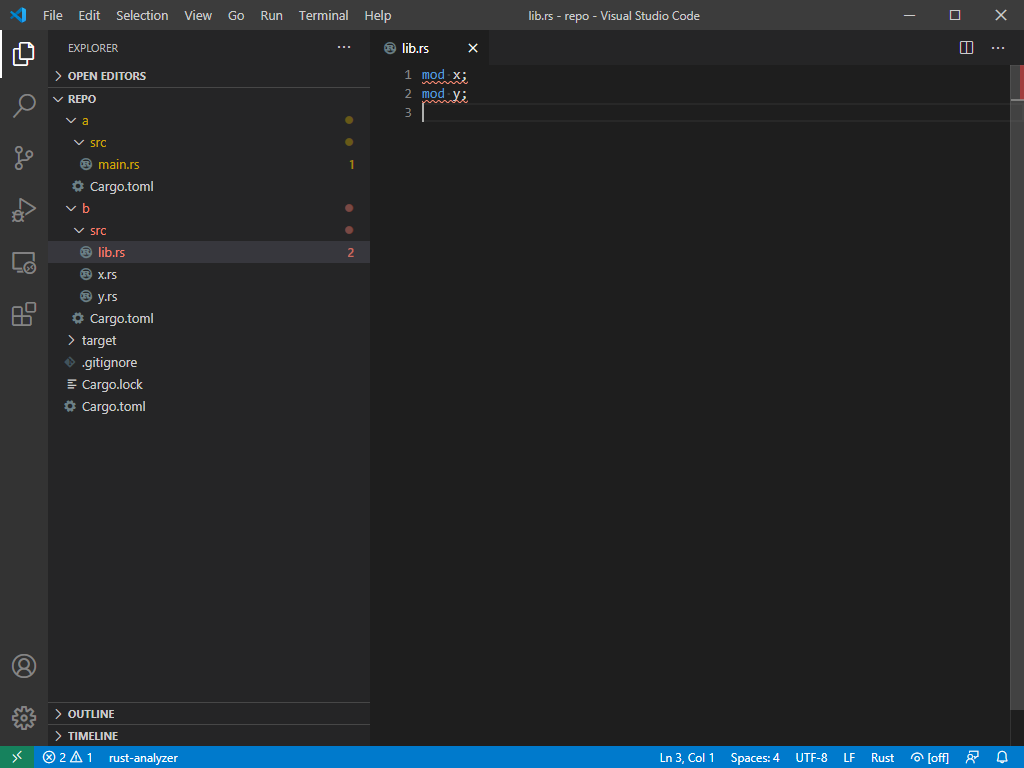Select the Source Control icon
1024x768 pixels.
(23, 158)
